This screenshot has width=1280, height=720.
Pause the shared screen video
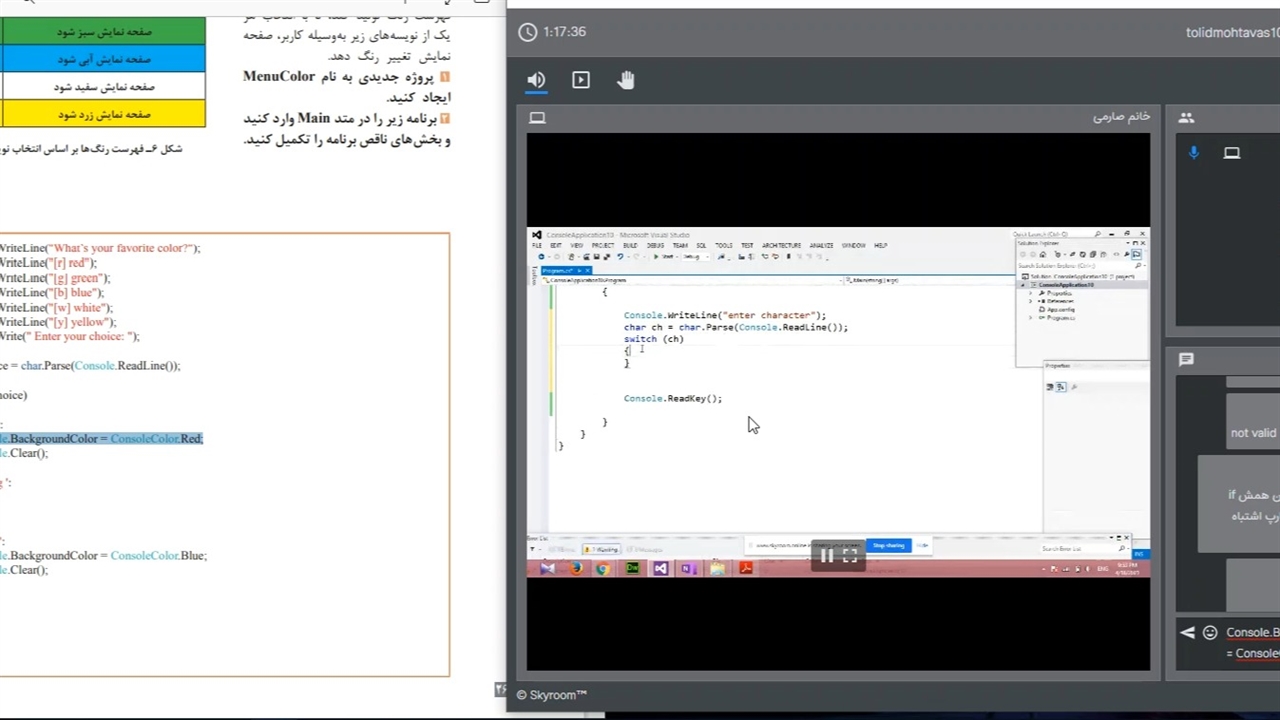(x=827, y=556)
